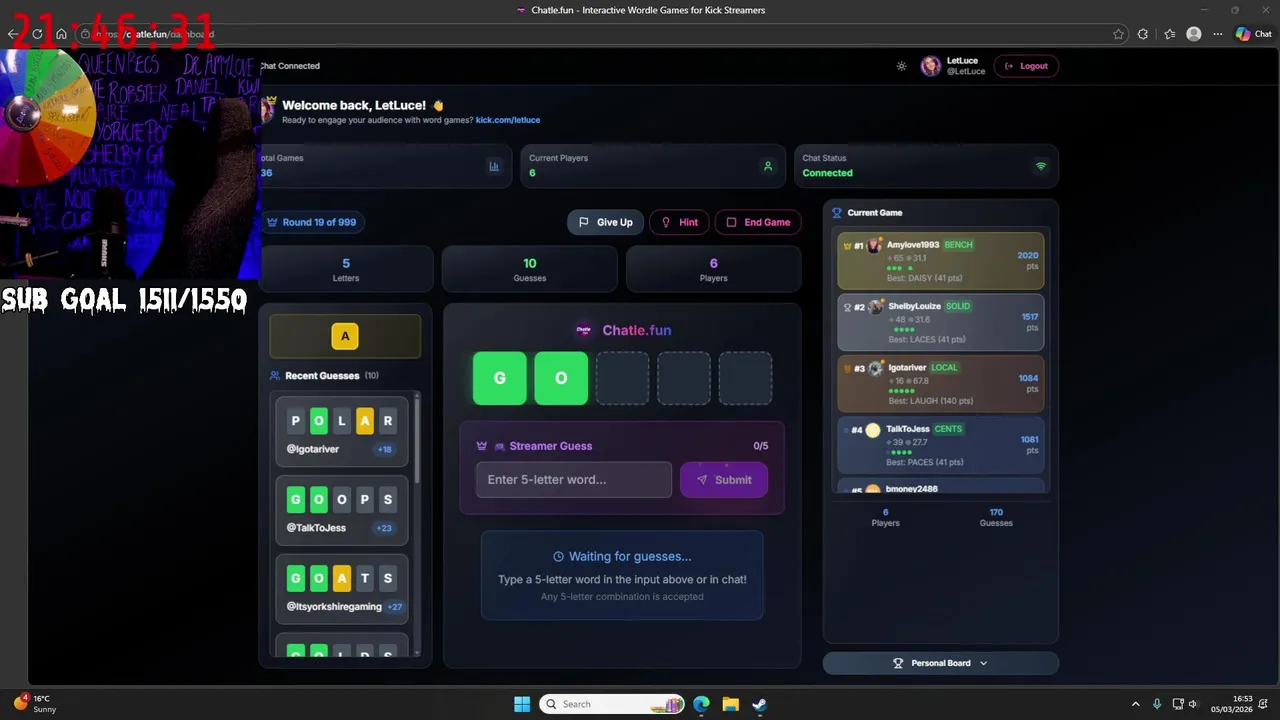Viewport: 1280px width, 720px height.
Task: Open the weather widget showing 16°C
Action: click(35, 704)
